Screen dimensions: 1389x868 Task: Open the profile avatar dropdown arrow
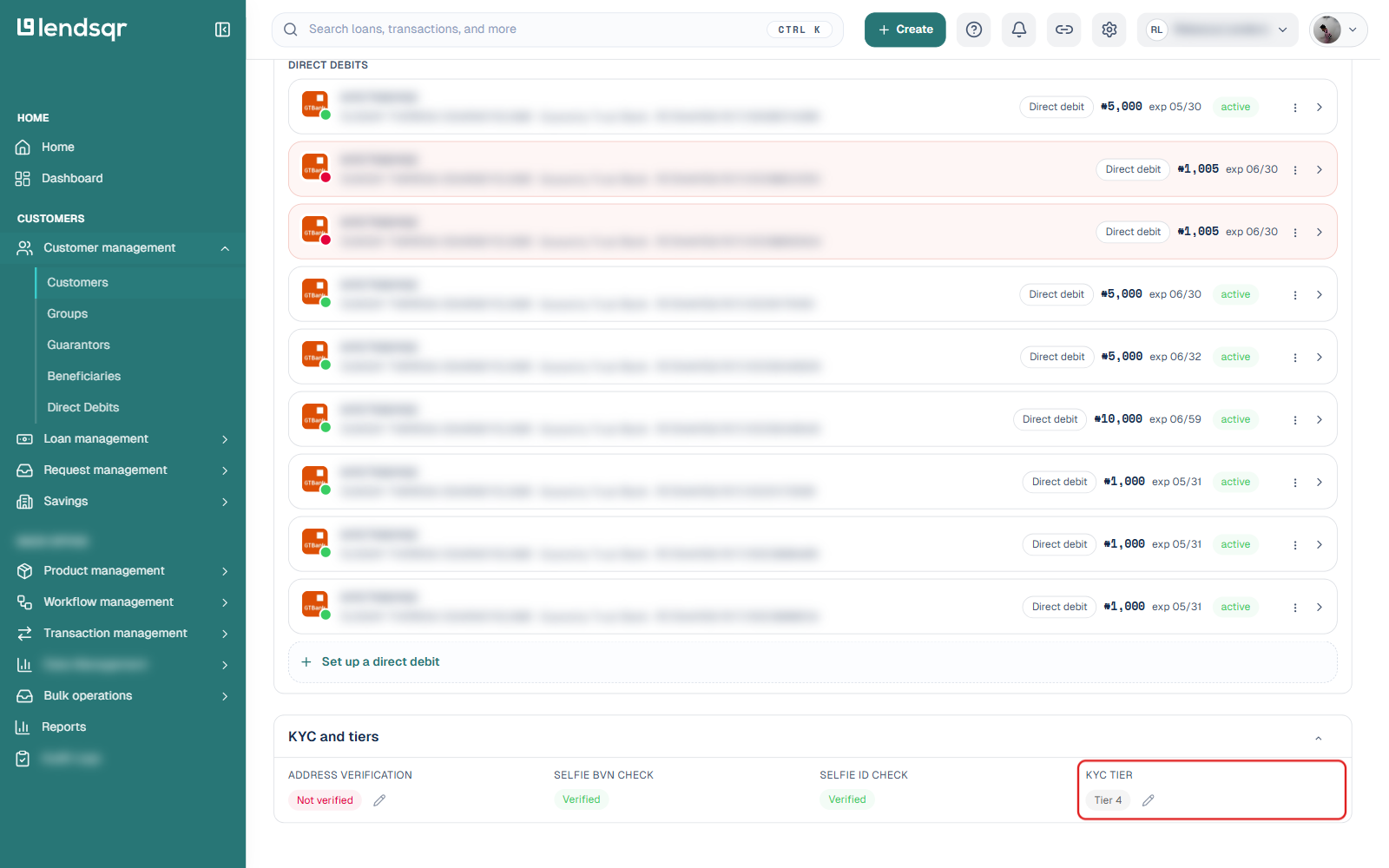click(1353, 30)
